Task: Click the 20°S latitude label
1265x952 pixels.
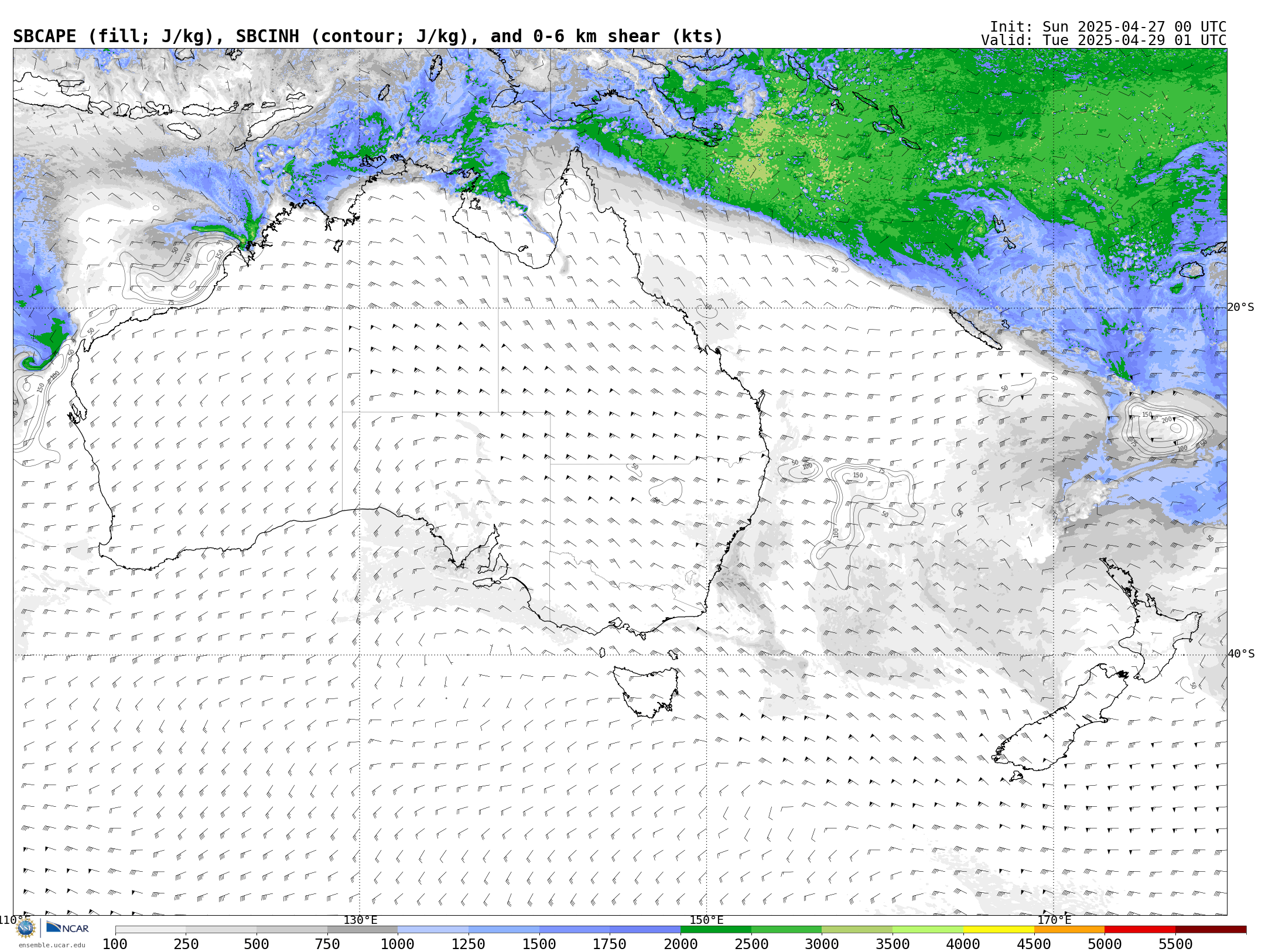Action: click(x=1241, y=307)
